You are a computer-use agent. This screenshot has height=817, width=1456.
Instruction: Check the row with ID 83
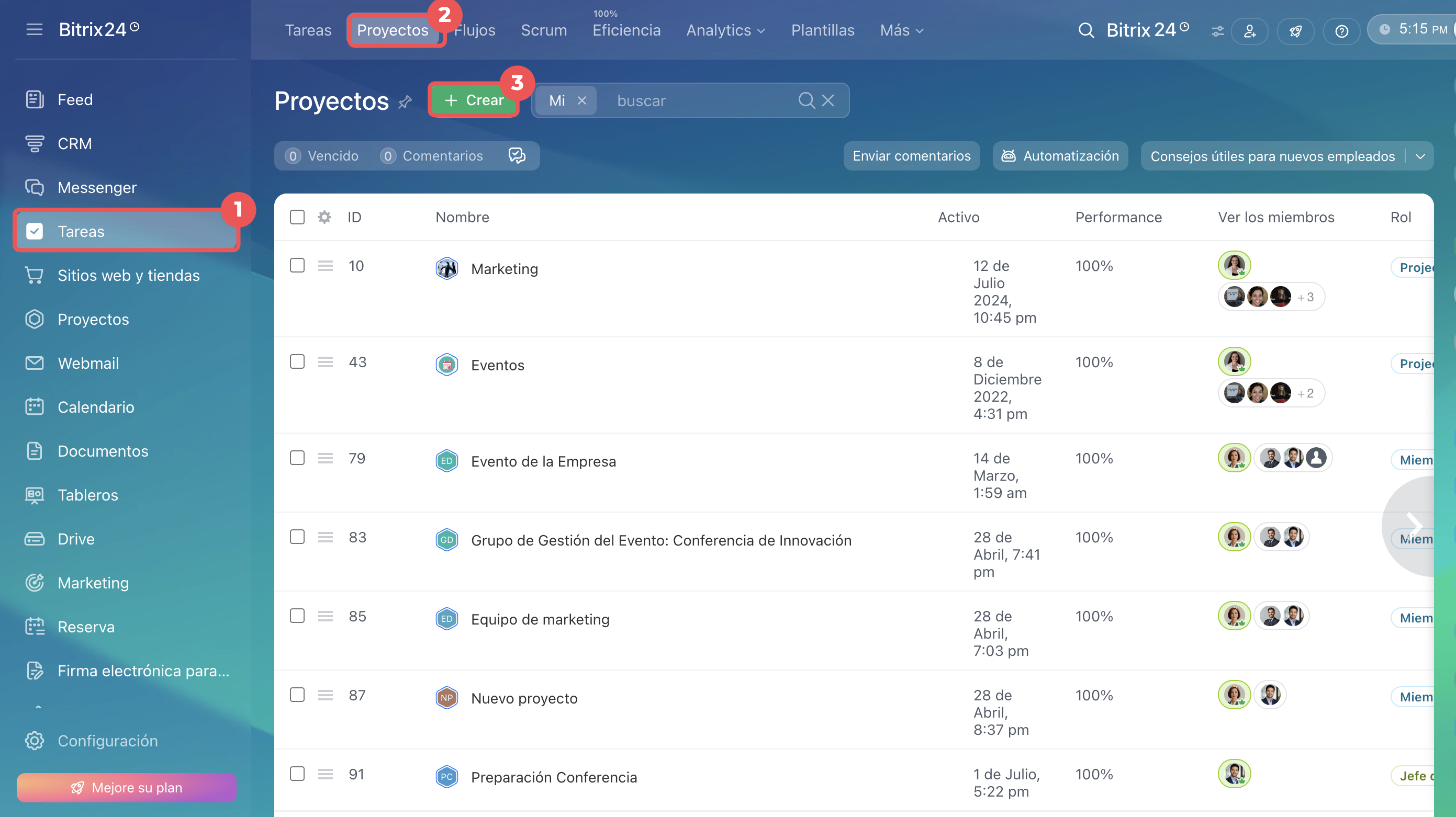(297, 537)
